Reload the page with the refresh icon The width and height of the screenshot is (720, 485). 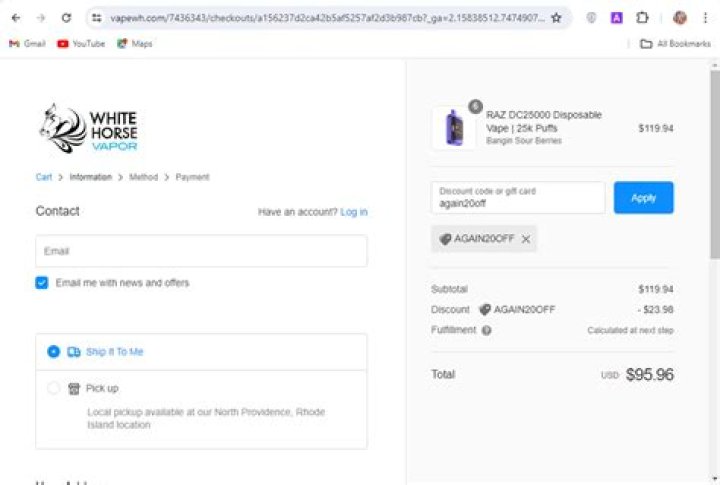click(x=66, y=18)
